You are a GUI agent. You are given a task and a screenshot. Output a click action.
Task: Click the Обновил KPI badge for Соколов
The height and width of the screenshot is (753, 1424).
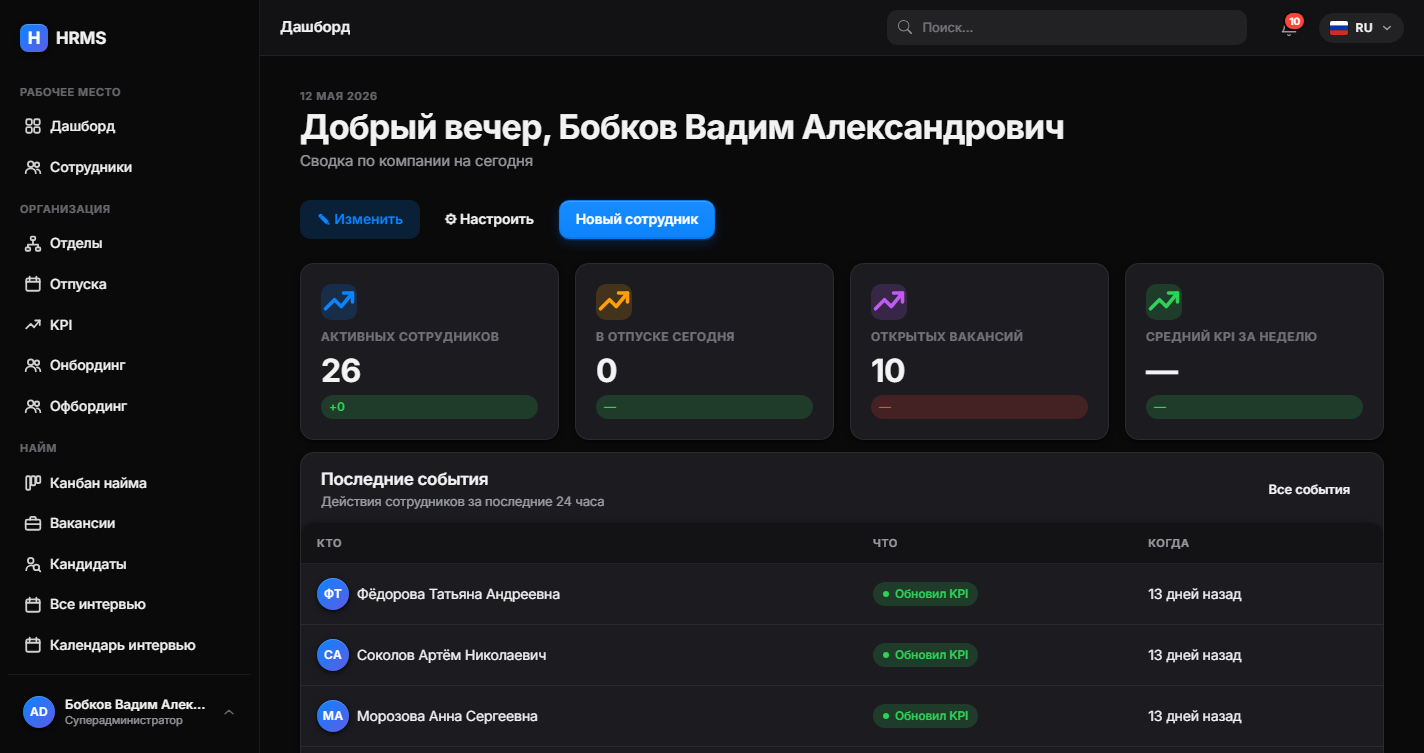(925, 655)
